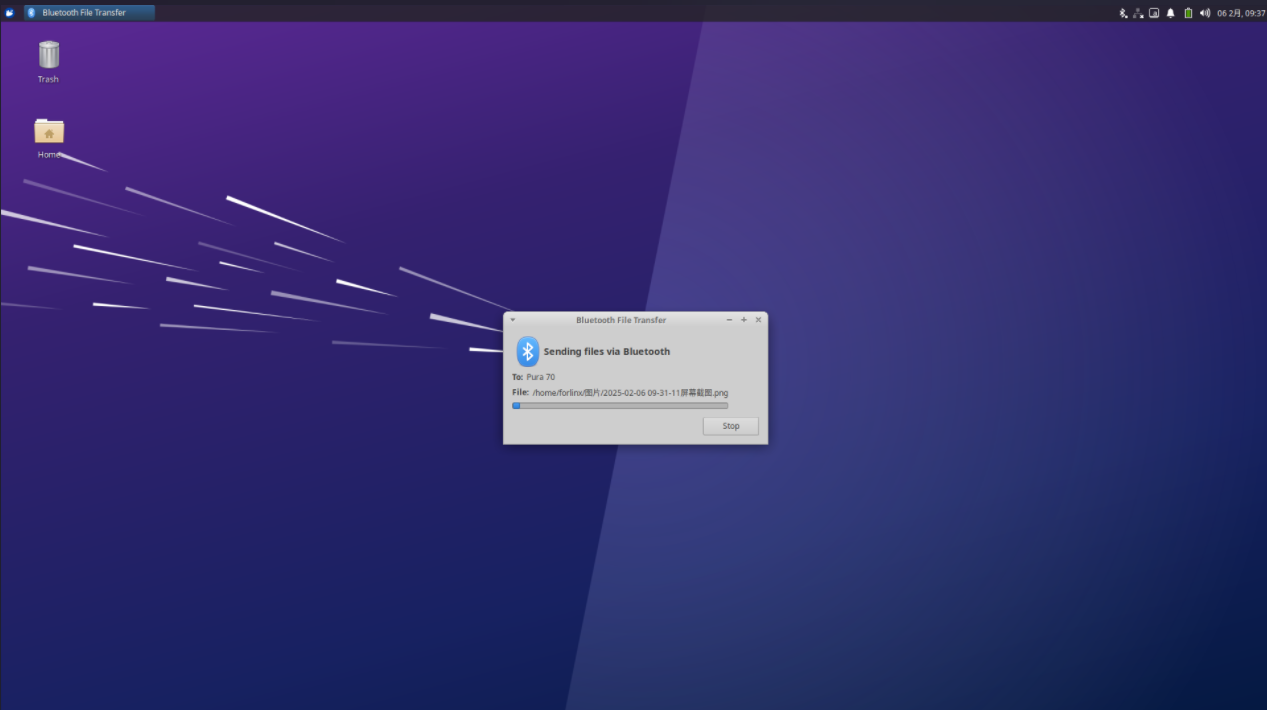Open the network connection tray icon
Viewport: 1267px width, 710px height.
[1138, 13]
